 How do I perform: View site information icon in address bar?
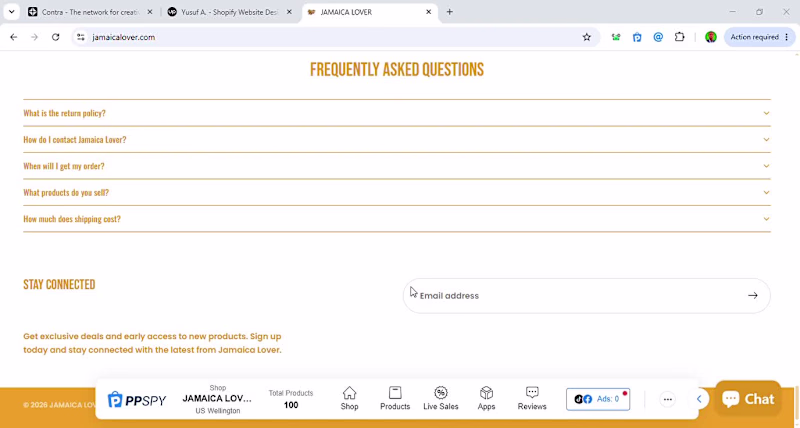81,37
